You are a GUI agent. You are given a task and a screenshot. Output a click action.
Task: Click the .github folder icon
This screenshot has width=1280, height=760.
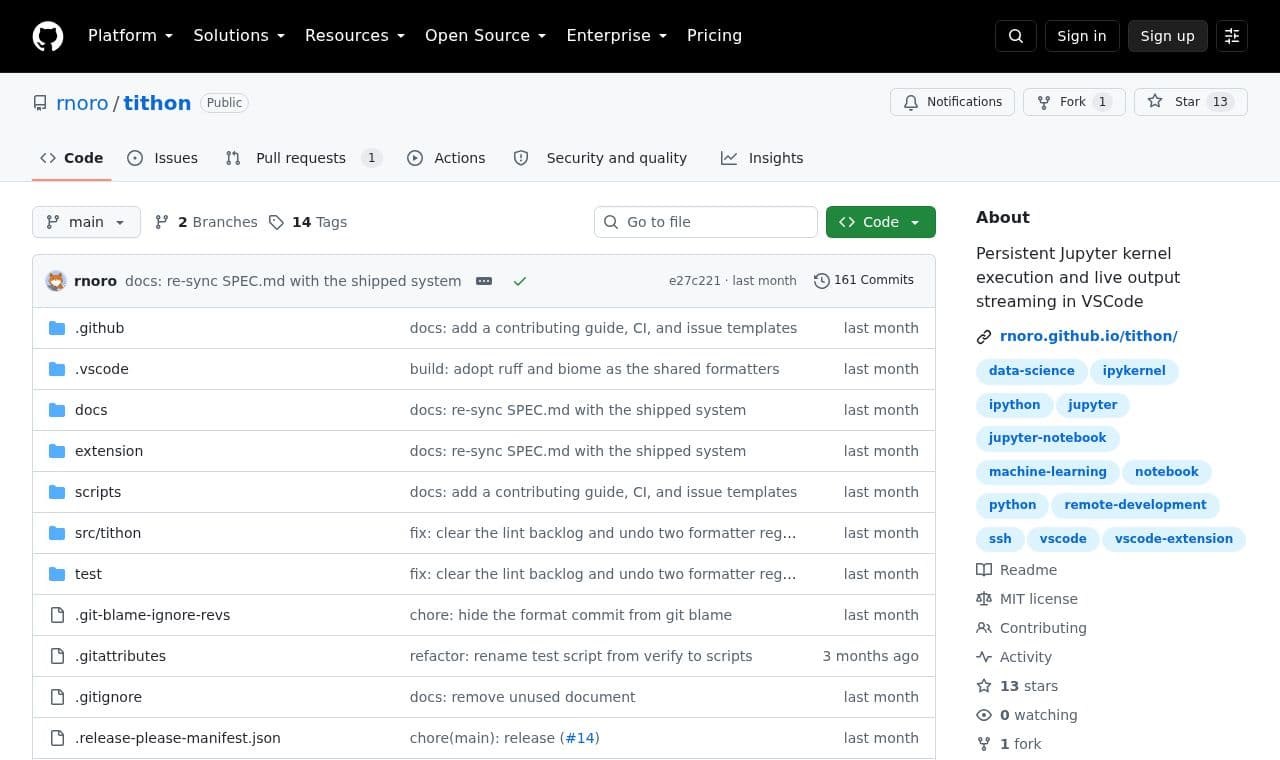(57, 328)
